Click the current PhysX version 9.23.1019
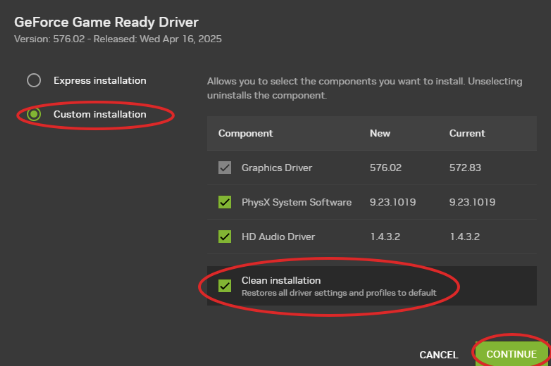 472,202
